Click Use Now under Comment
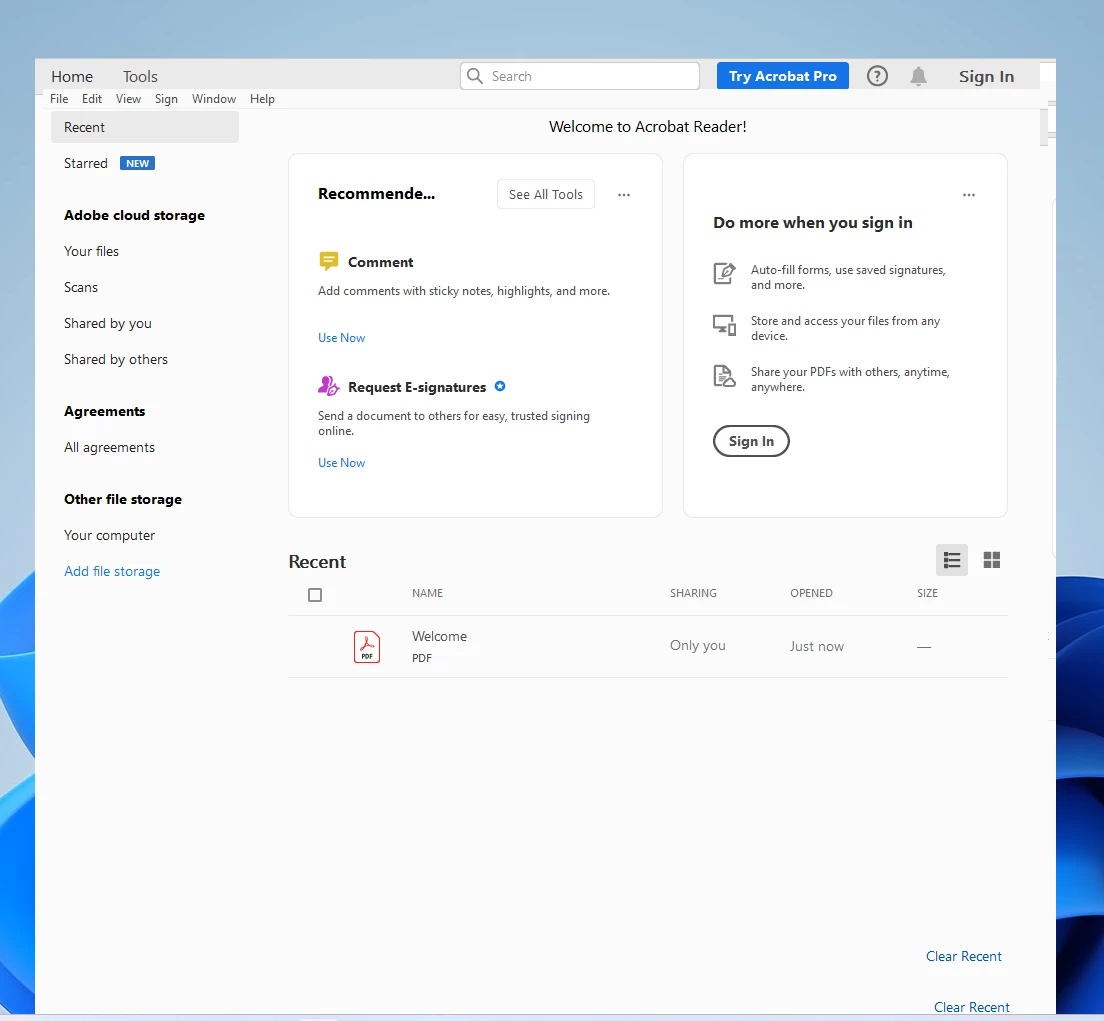Image resolution: width=1104 pixels, height=1021 pixels. (341, 337)
